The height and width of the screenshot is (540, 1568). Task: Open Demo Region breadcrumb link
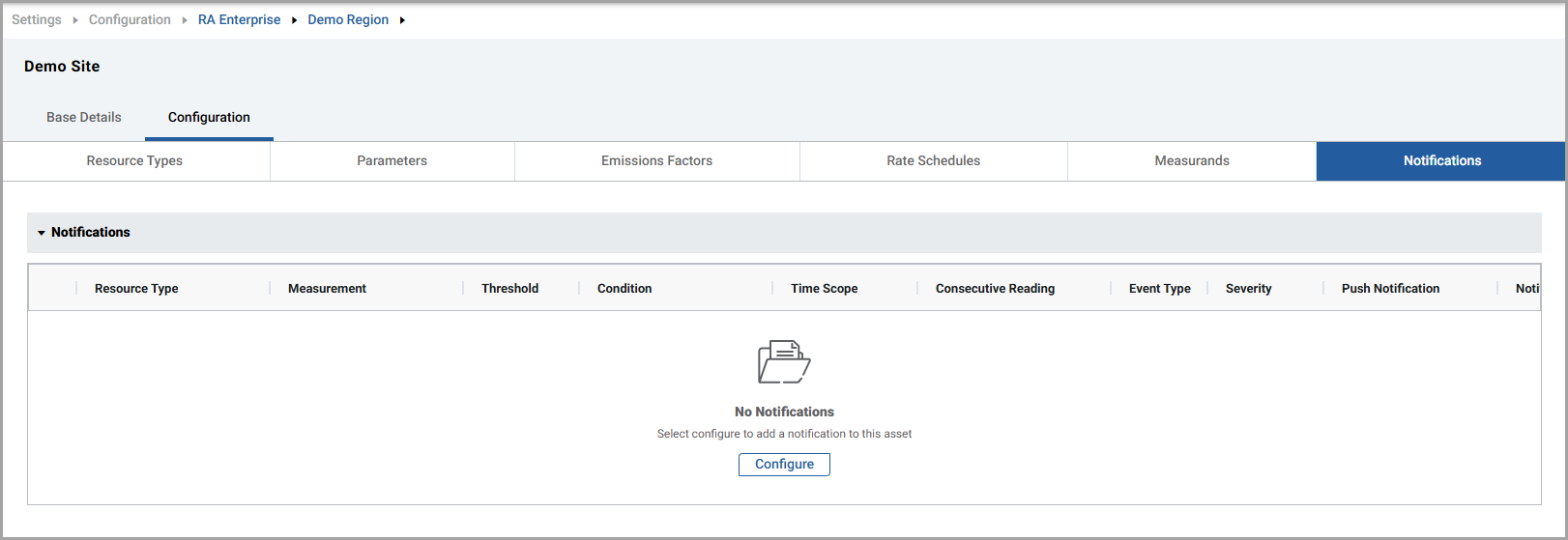point(348,20)
